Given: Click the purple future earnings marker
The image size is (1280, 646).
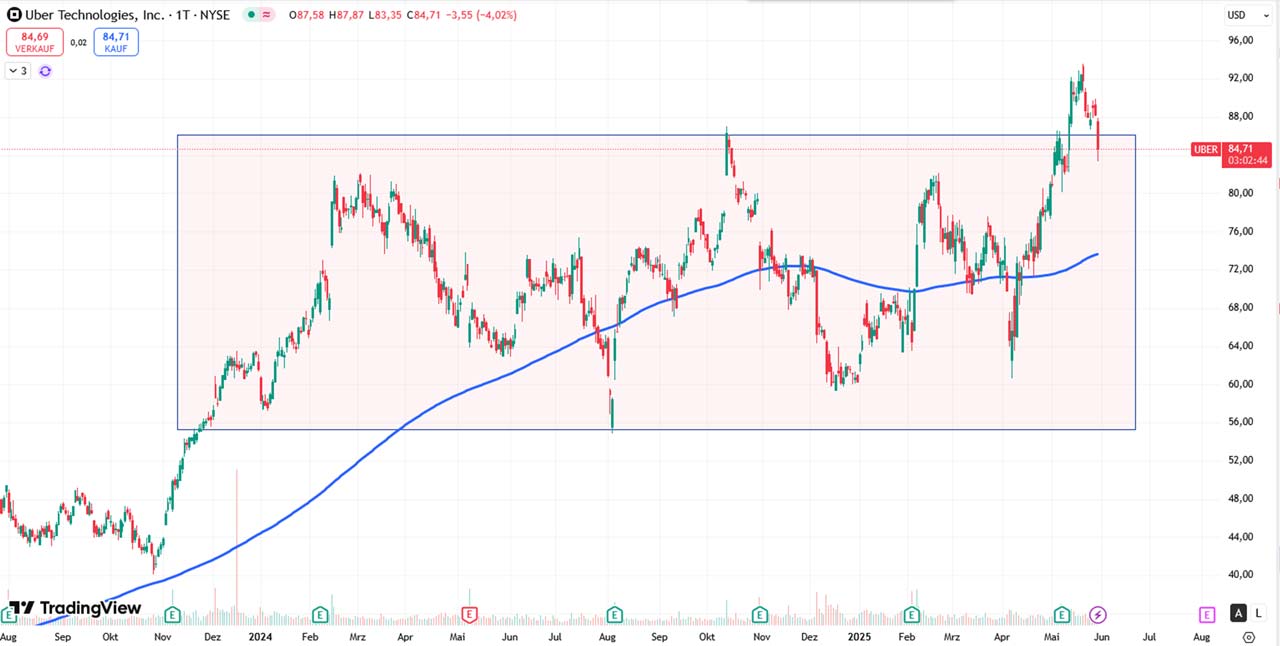Looking at the screenshot, I should pos(1207,614).
